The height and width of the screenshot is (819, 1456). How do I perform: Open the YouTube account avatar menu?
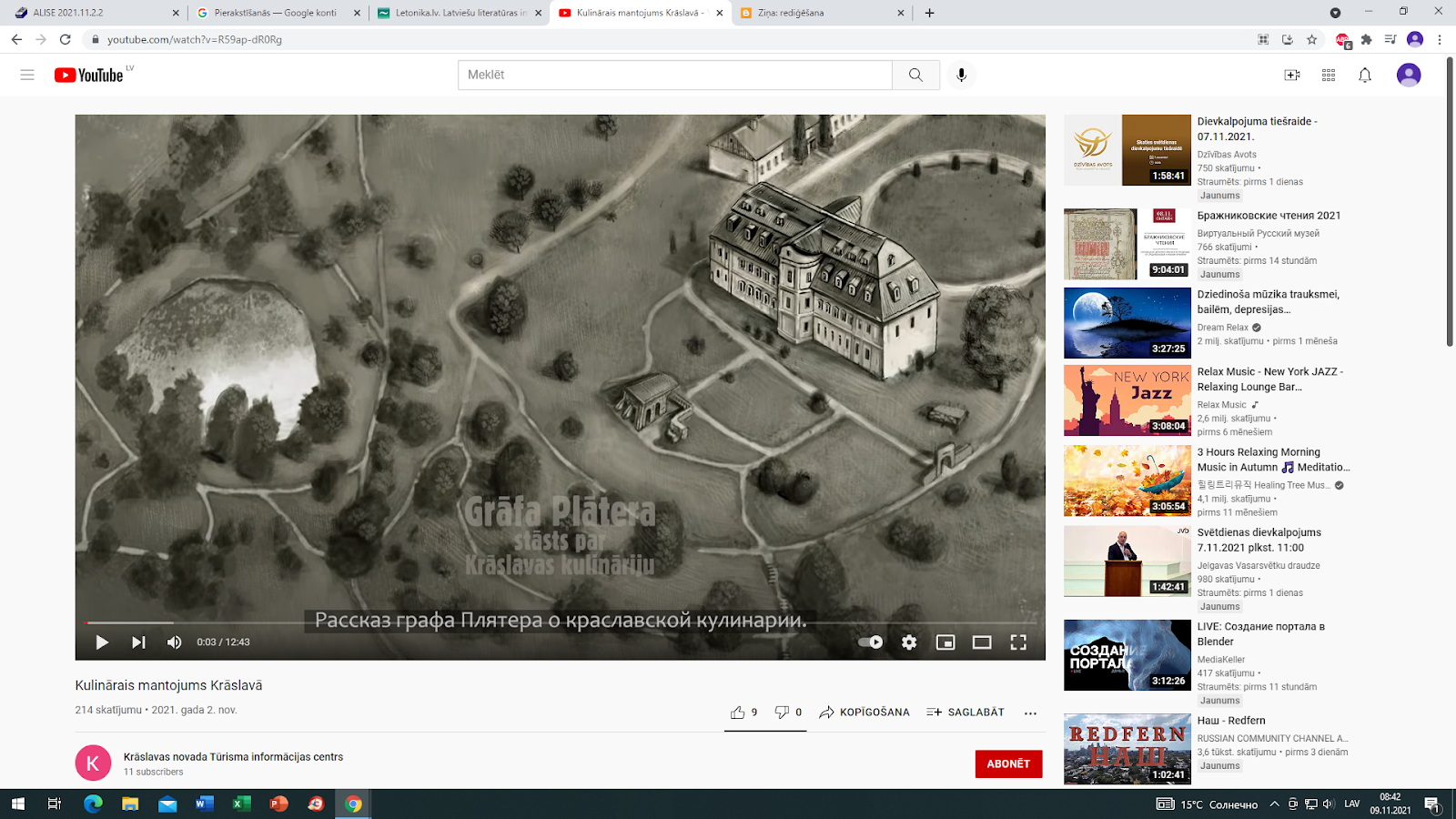click(1409, 75)
